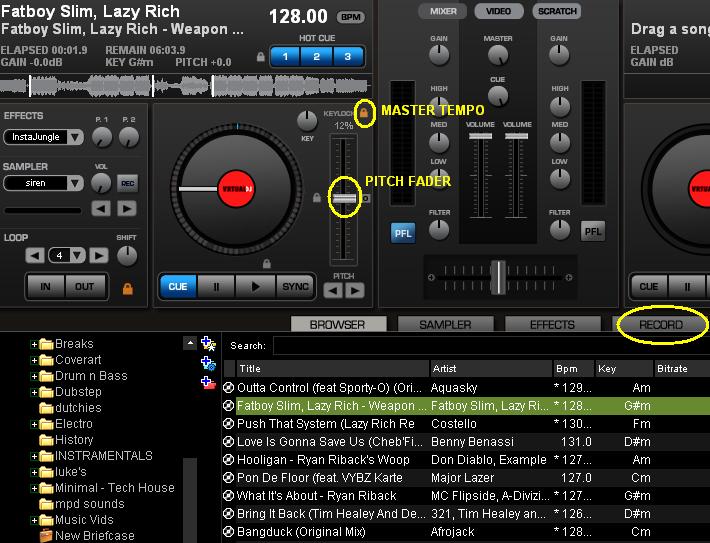Click the orange loop lock icon
The height and width of the screenshot is (543, 710).
128,288
